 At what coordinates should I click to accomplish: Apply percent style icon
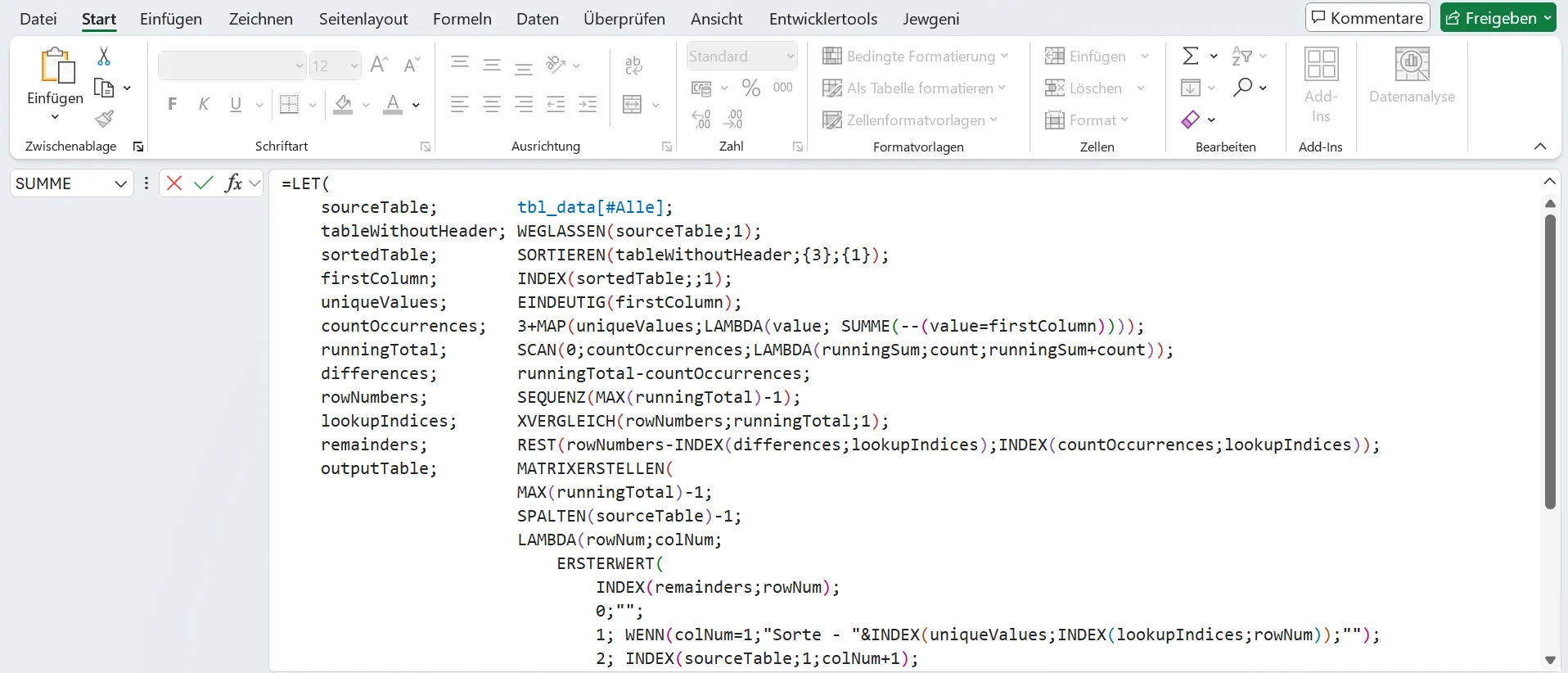point(751,88)
